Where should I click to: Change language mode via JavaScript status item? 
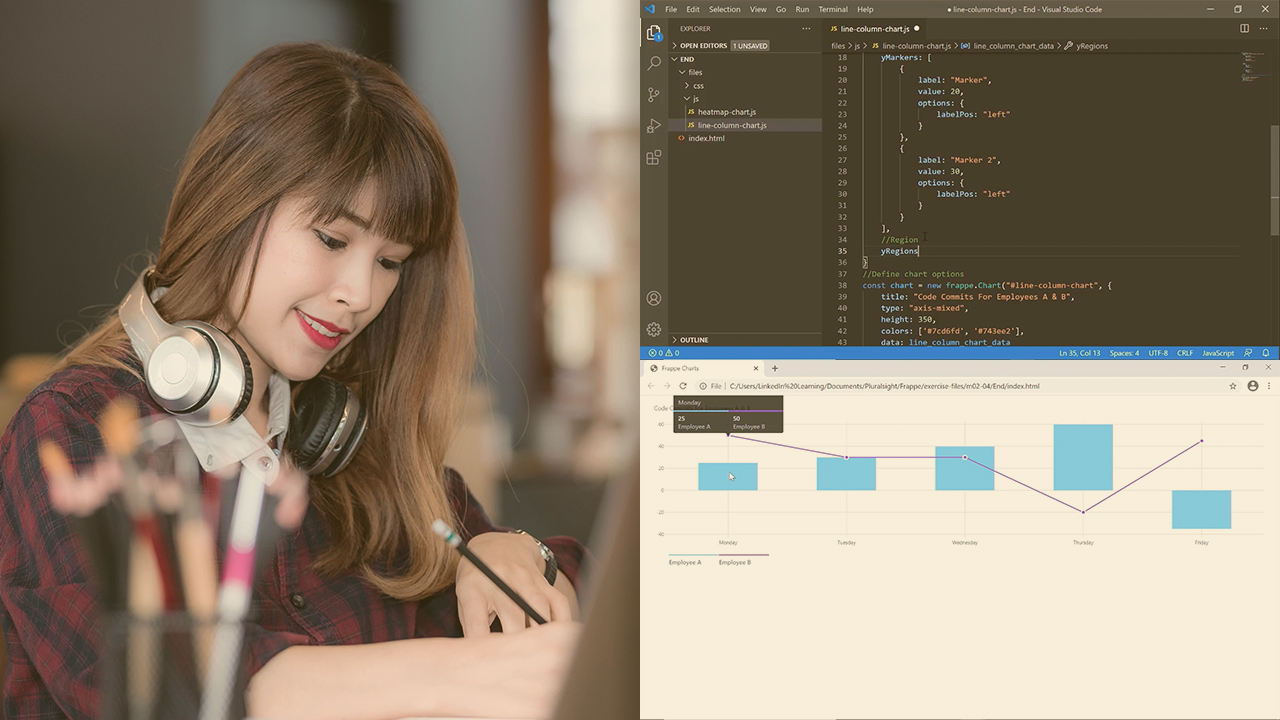[x=1218, y=353]
